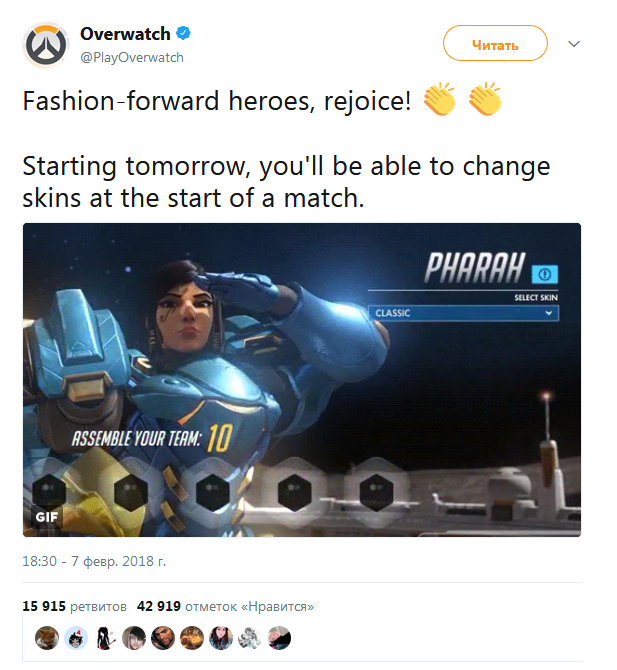Click the blue verified badge
Image resolution: width=617 pixels, height=670 pixels.
[183, 33]
